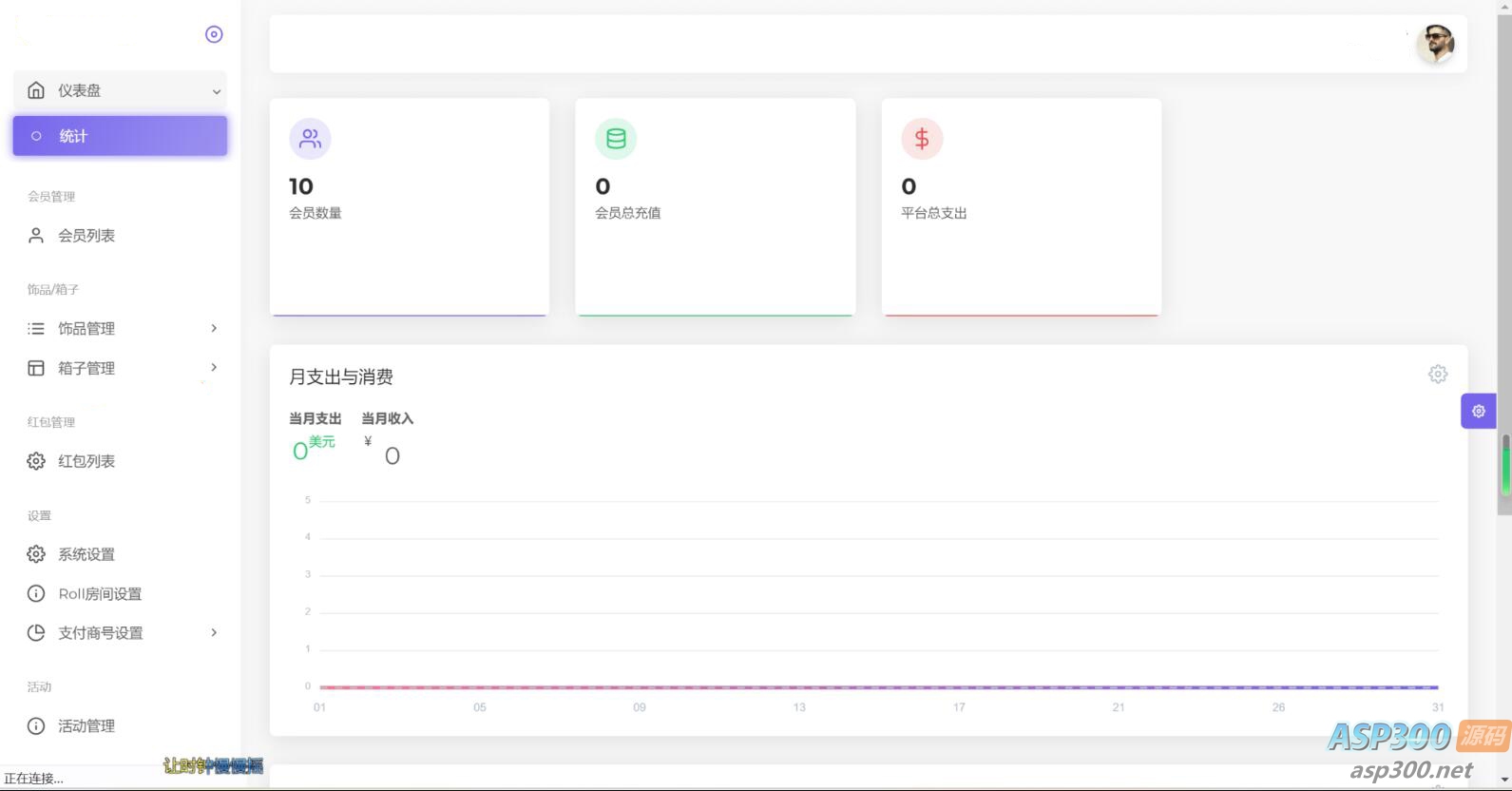Click the purple floating settings gear button
The width and height of the screenshot is (1512, 791).
click(x=1478, y=412)
